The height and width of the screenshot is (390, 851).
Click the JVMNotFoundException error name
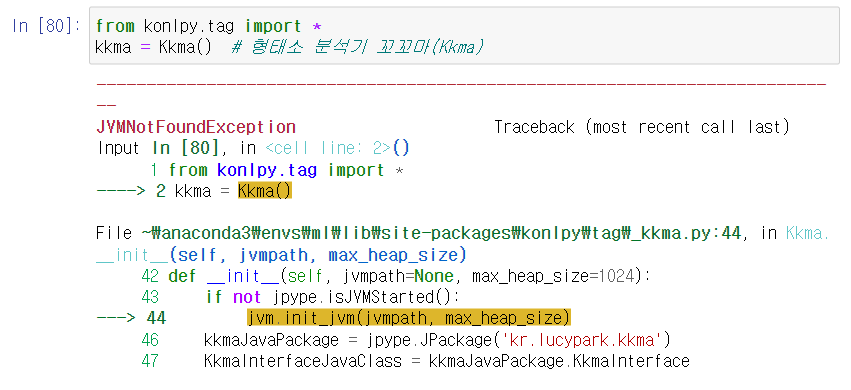[x=196, y=127]
